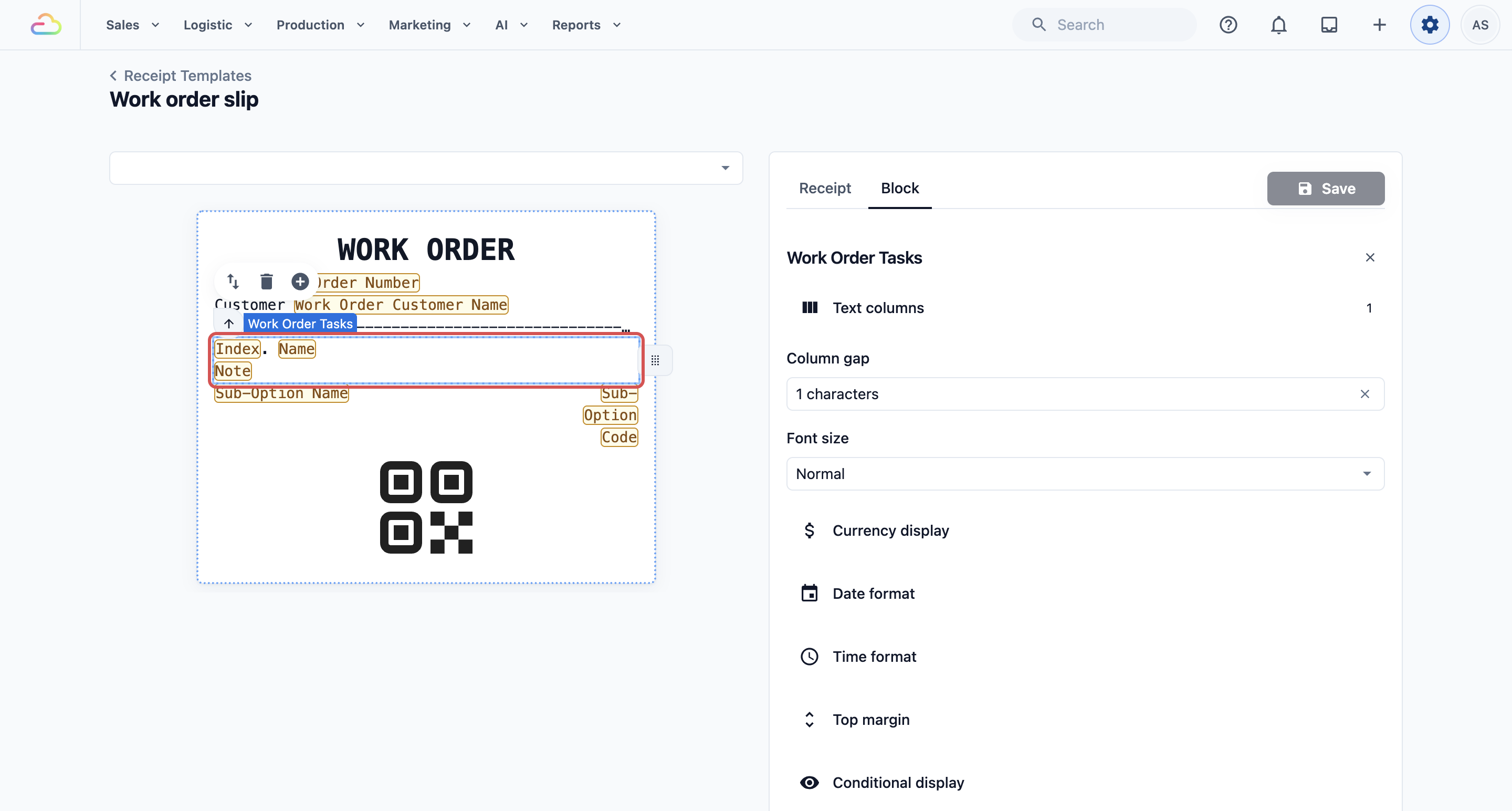The image size is (1512, 811).
Task: Click the Column gap input field
Action: pos(1085,394)
